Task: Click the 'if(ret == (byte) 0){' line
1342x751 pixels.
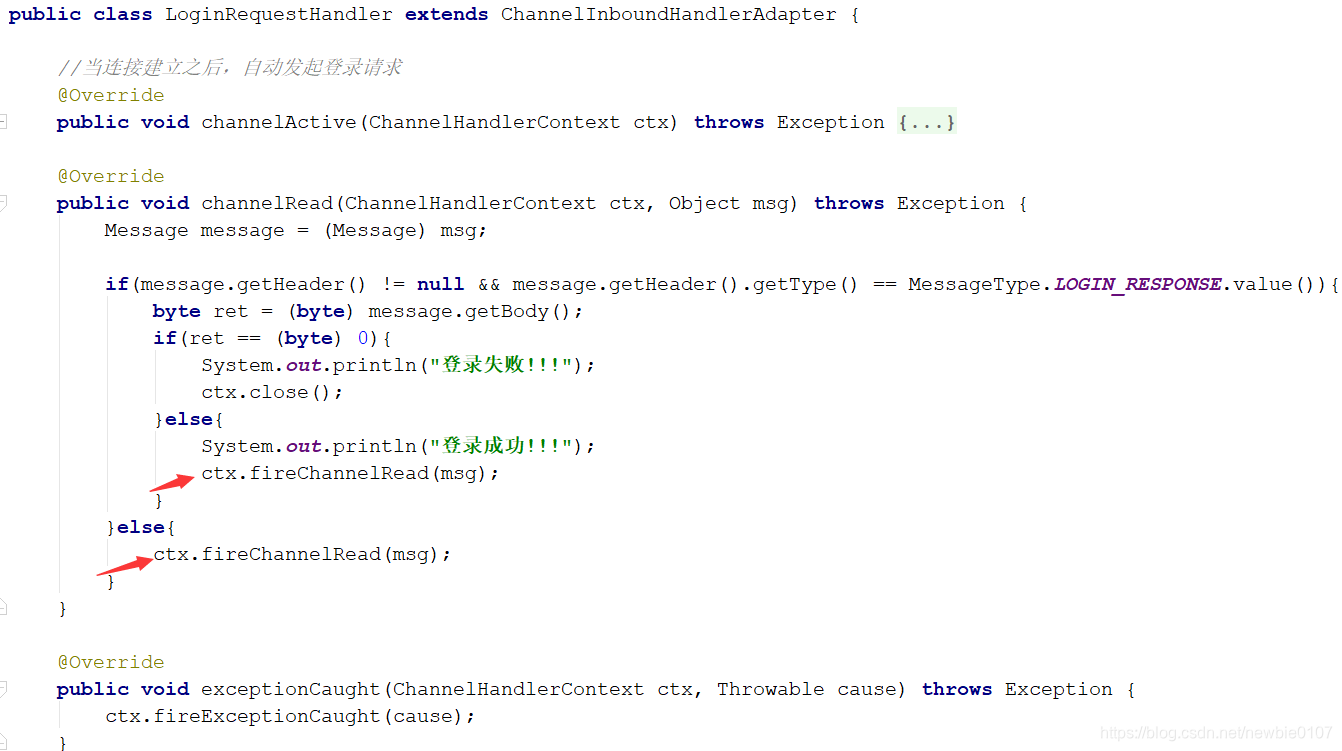Action: click(273, 338)
